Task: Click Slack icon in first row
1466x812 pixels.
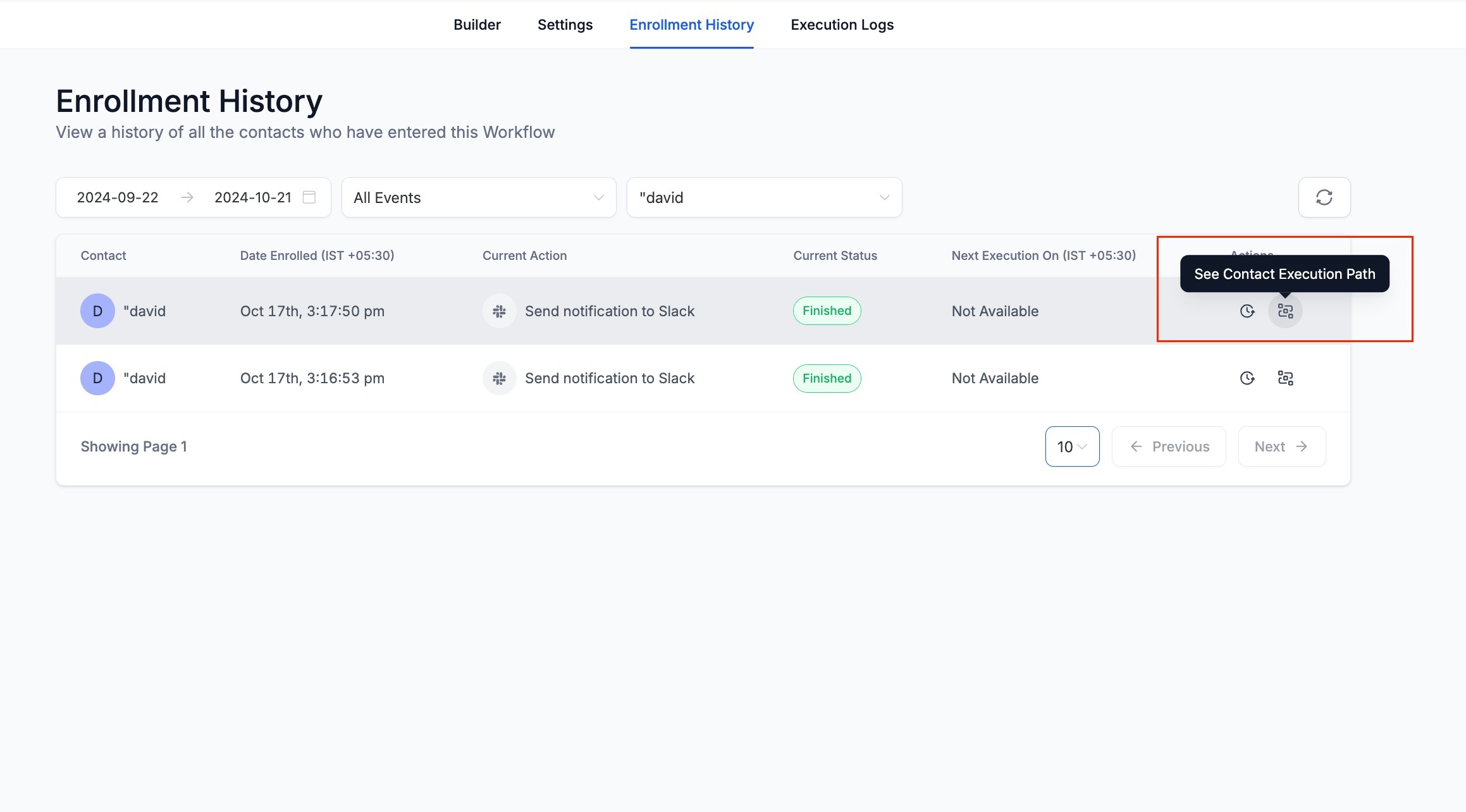Action: pos(499,311)
